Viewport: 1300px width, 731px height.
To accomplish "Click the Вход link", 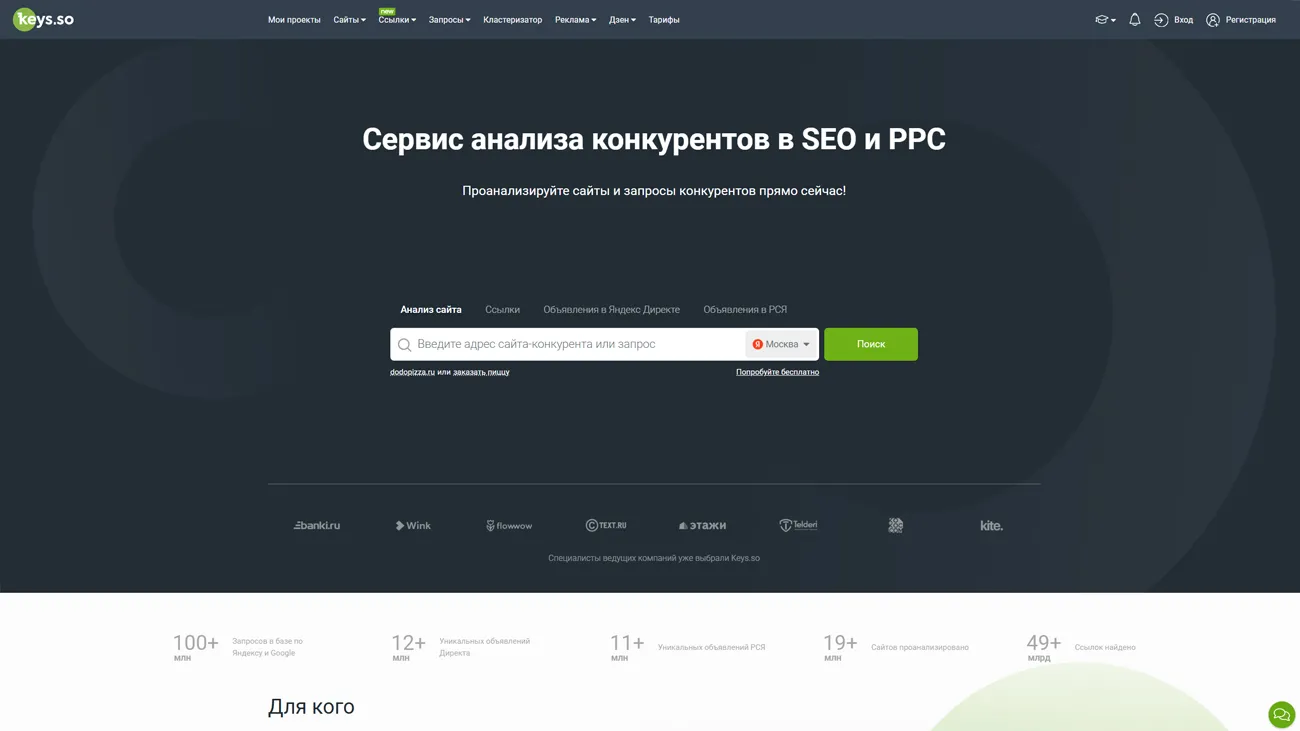I will pyautogui.click(x=1183, y=20).
